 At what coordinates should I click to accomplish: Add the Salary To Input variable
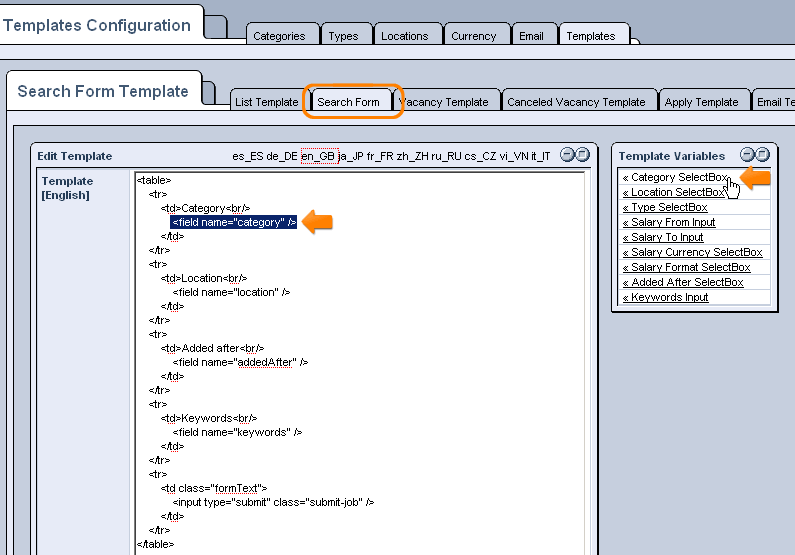pyautogui.click(x=663, y=237)
